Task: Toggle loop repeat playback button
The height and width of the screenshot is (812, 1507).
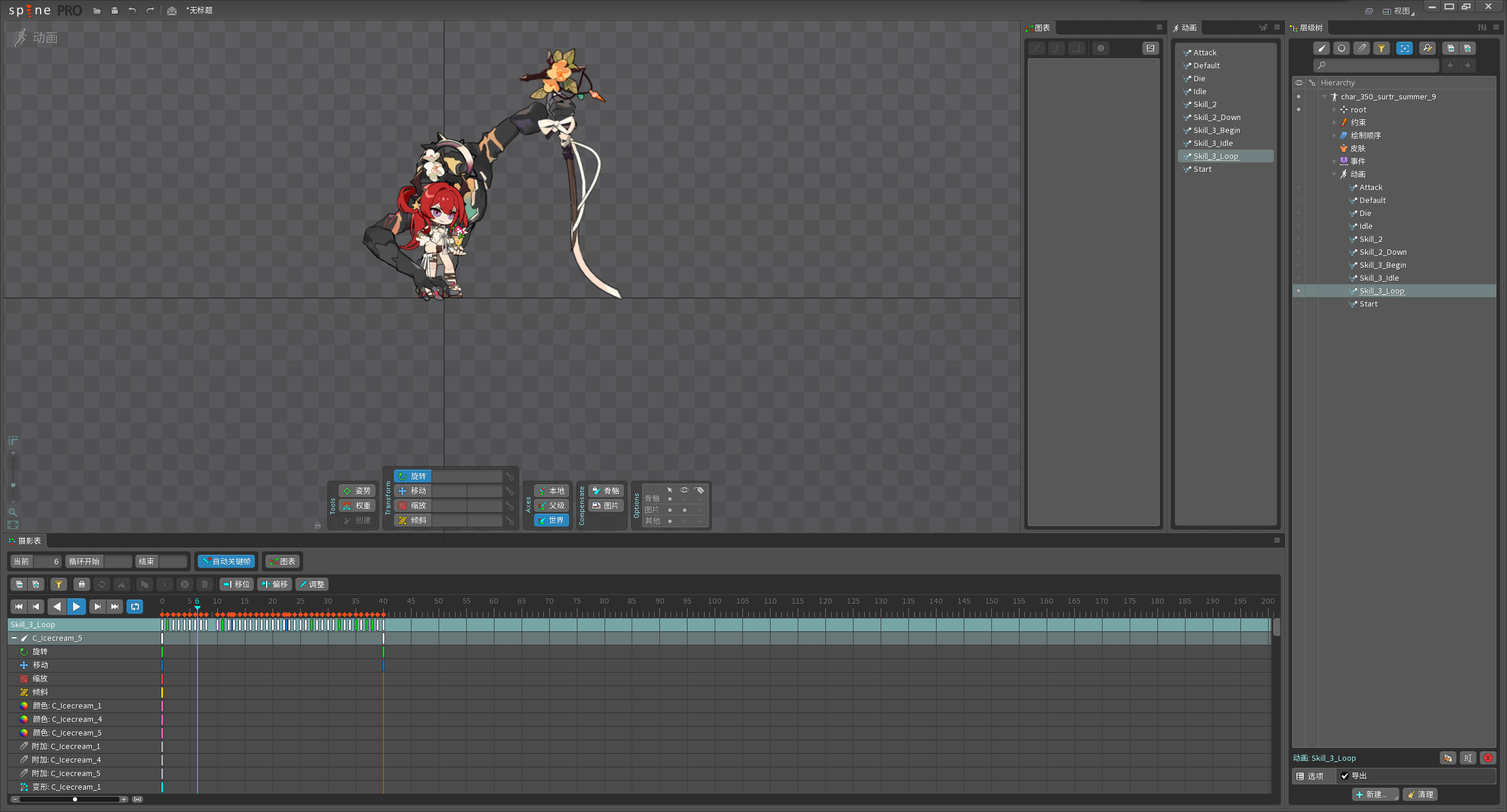Action: coord(135,606)
